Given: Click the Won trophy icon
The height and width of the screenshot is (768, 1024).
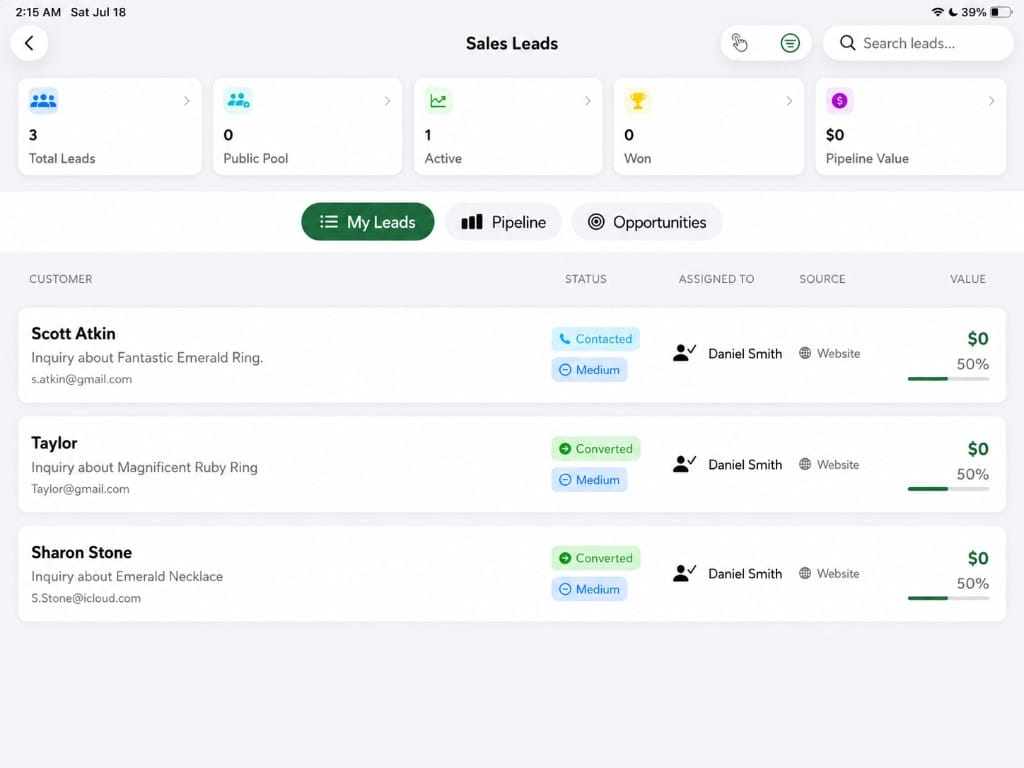Looking at the screenshot, I should click(x=638, y=101).
